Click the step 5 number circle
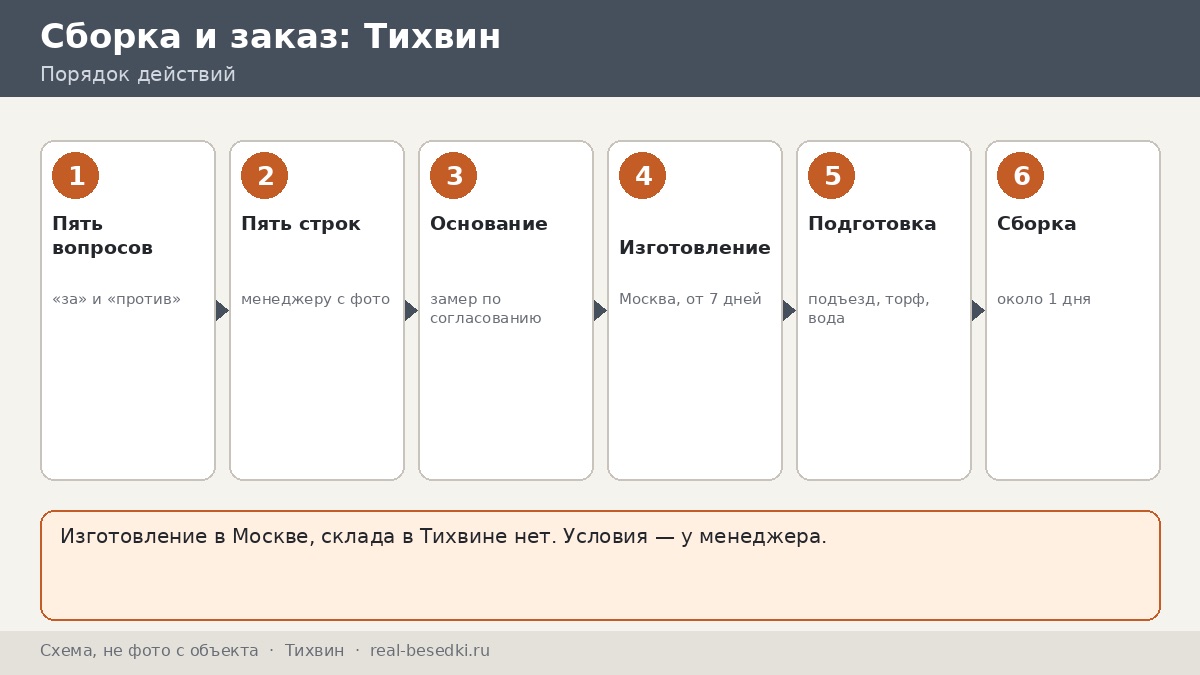Image resolution: width=1200 pixels, height=675 pixels. [x=831, y=176]
